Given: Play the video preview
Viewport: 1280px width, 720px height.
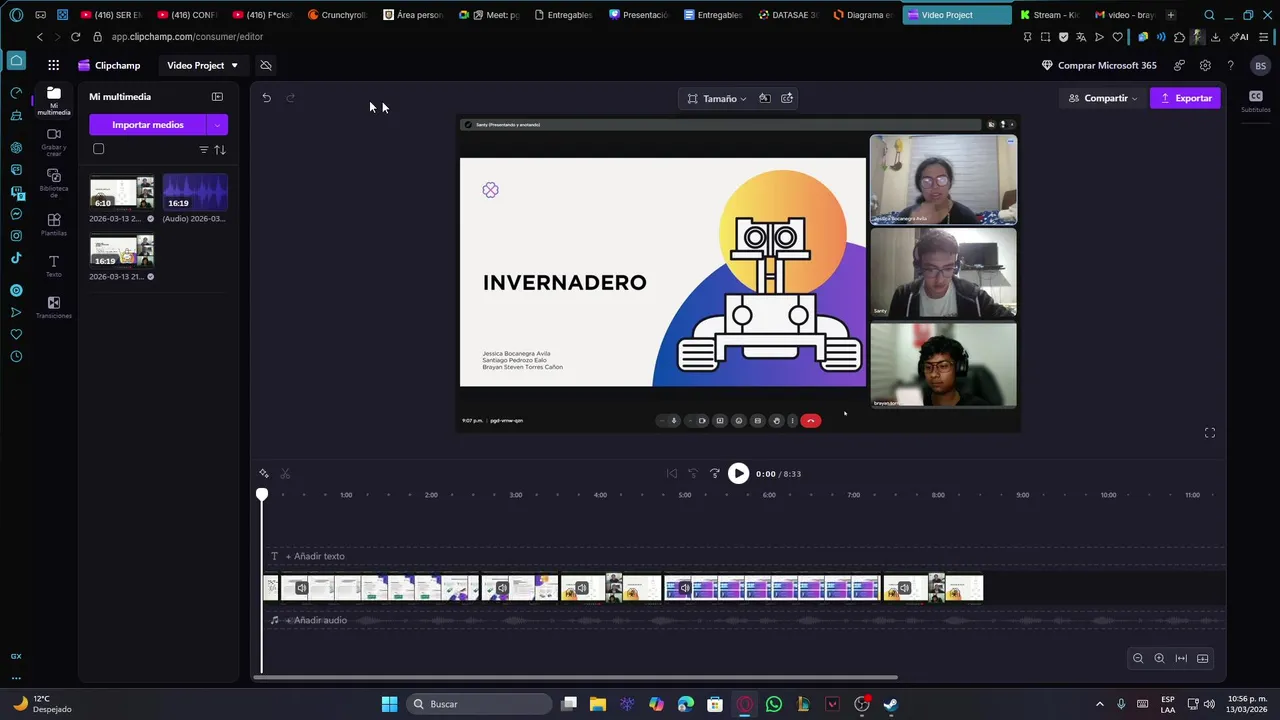Looking at the screenshot, I should pos(738,474).
